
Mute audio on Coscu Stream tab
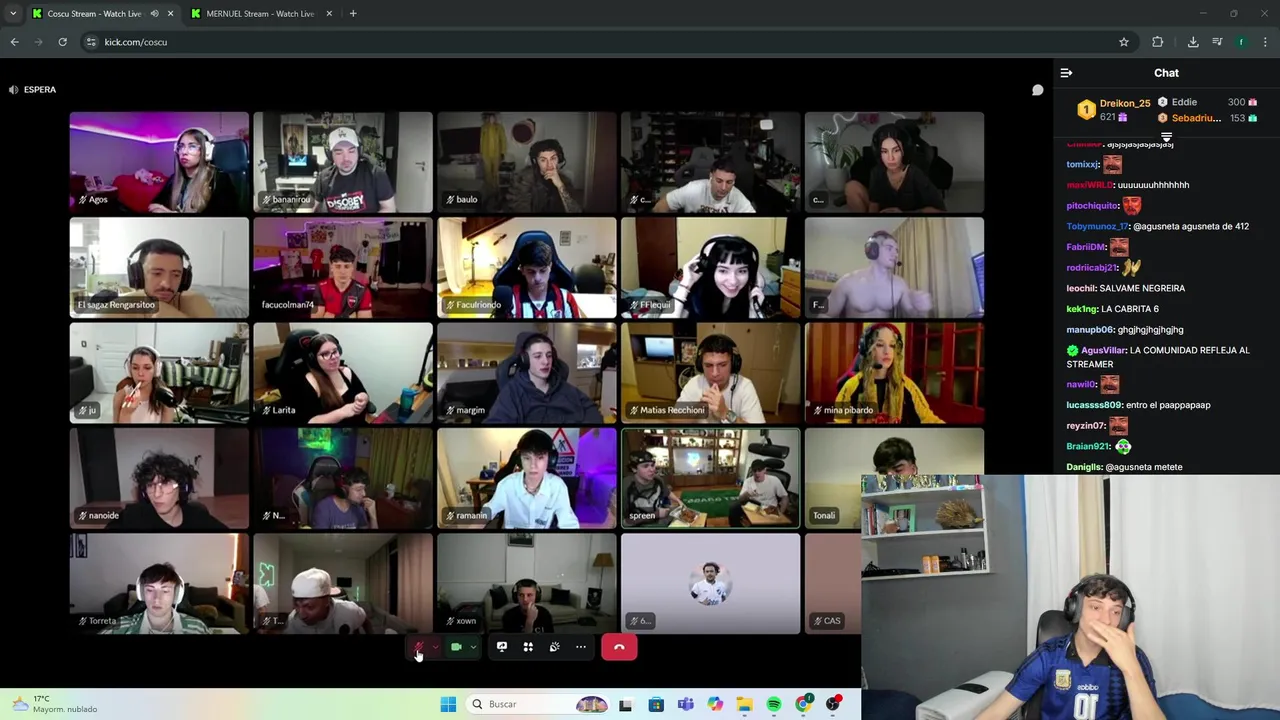click(x=154, y=14)
